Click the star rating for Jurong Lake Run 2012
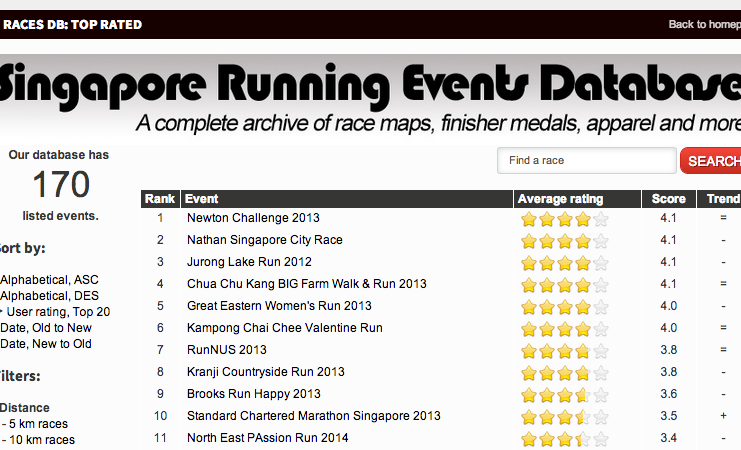The width and height of the screenshot is (741, 450). click(x=564, y=262)
